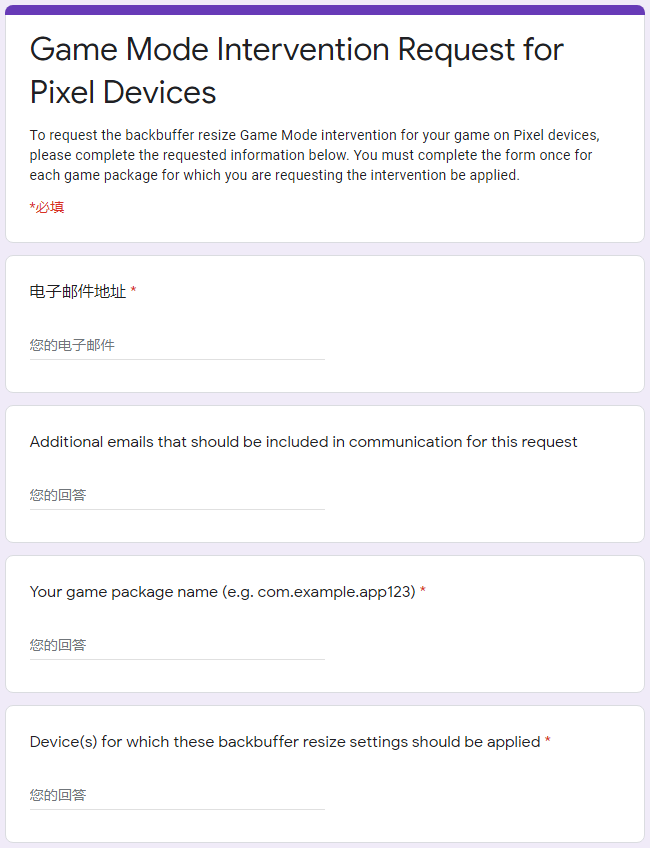Click the purple header bar atop the form
This screenshot has height=848, width=650.
click(325, 10)
